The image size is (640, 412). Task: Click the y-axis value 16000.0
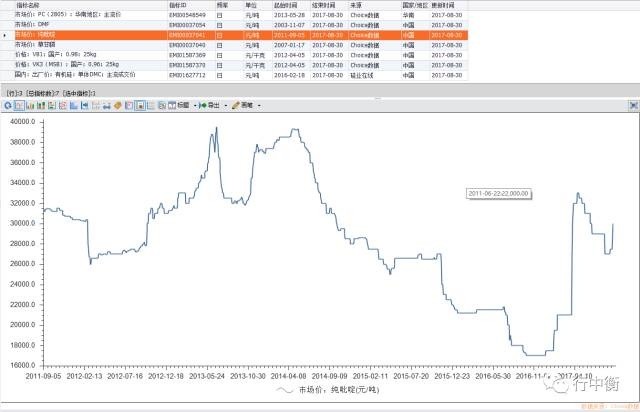point(22,365)
